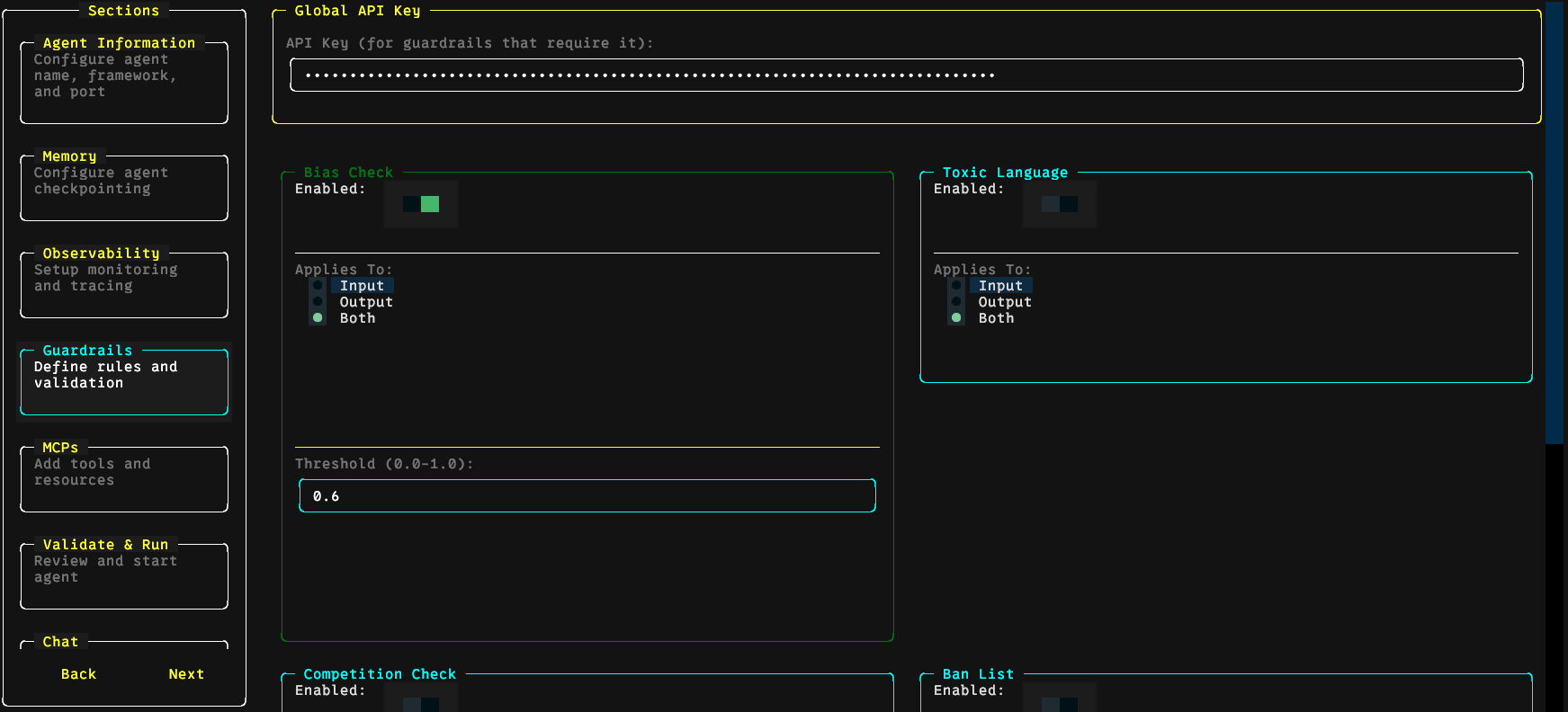1568x712 pixels.
Task: Click the vertical scrollbar on the right
Action: coord(1555,225)
